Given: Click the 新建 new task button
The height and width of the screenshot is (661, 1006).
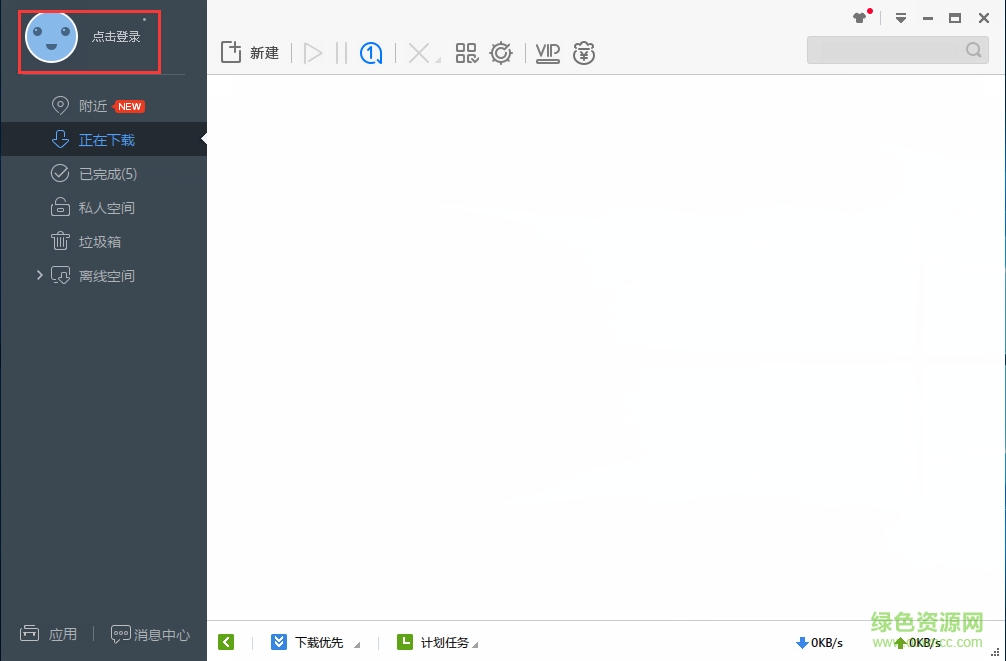Looking at the screenshot, I should (x=249, y=53).
